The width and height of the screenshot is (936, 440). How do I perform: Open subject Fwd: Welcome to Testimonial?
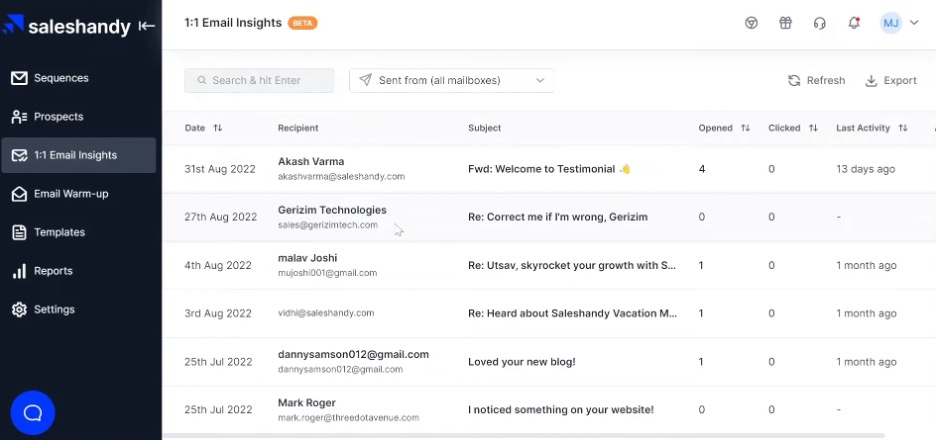[549, 169]
